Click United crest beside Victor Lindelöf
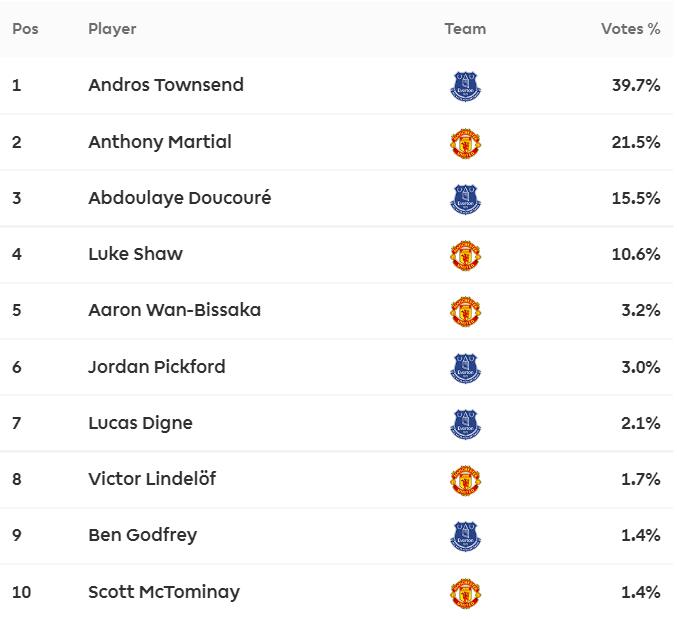 (x=465, y=480)
